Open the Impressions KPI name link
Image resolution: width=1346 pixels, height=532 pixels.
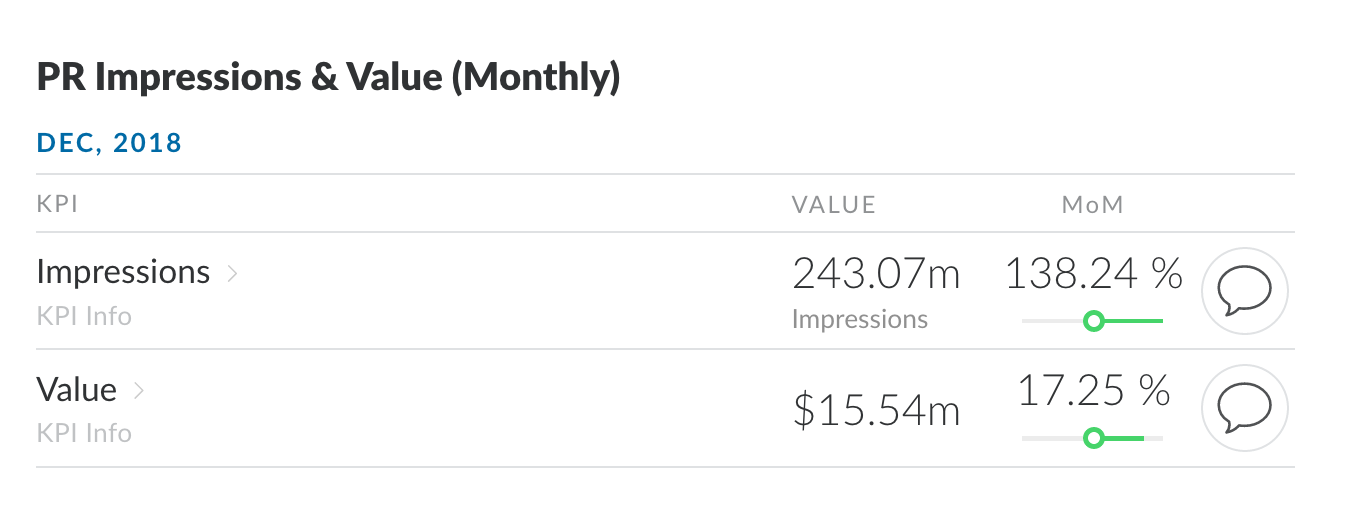(x=123, y=272)
